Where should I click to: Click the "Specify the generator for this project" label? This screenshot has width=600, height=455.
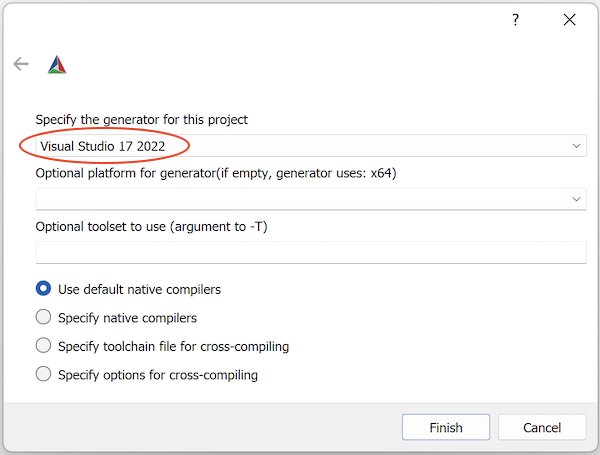(142, 120)
